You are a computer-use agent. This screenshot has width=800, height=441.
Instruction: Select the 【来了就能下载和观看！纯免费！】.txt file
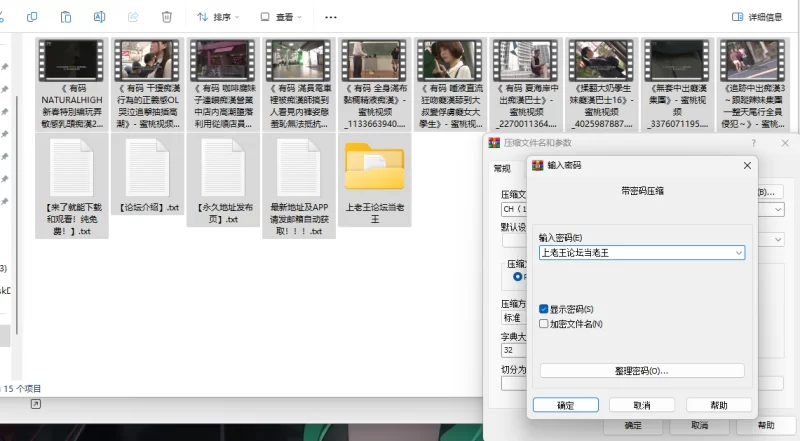[71, 186]
